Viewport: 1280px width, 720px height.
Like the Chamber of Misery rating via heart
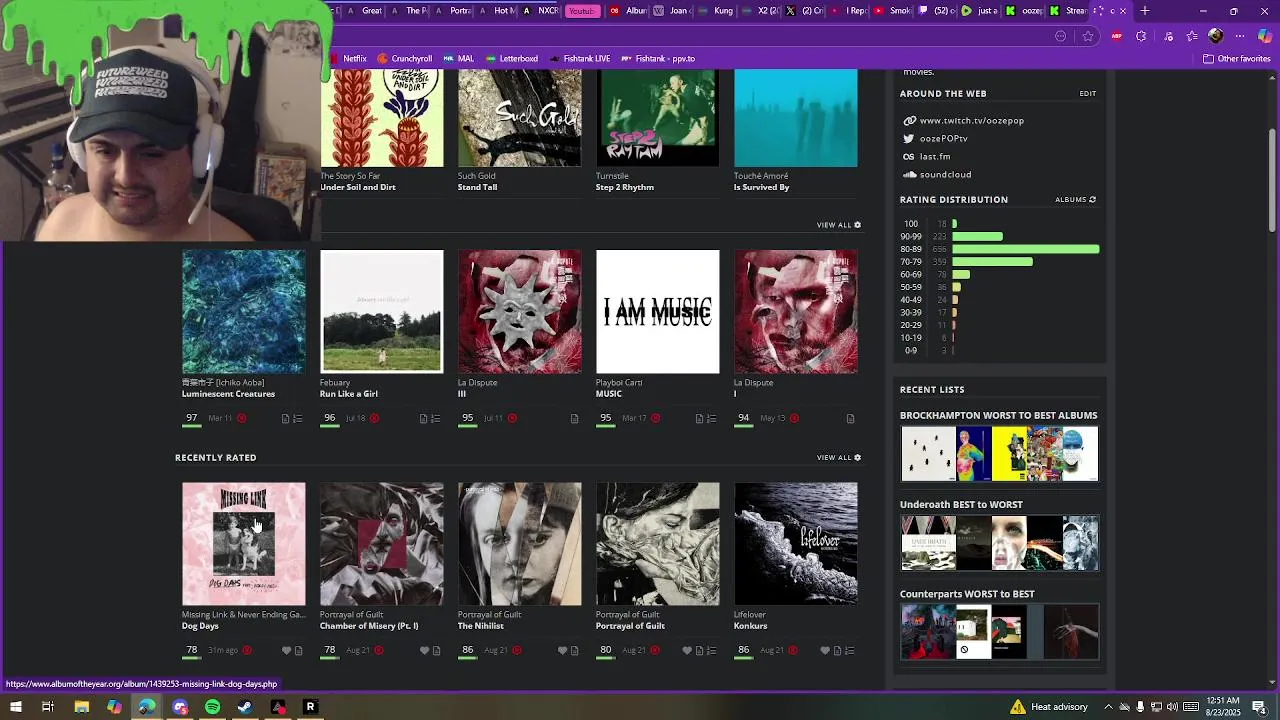[424, 651]
